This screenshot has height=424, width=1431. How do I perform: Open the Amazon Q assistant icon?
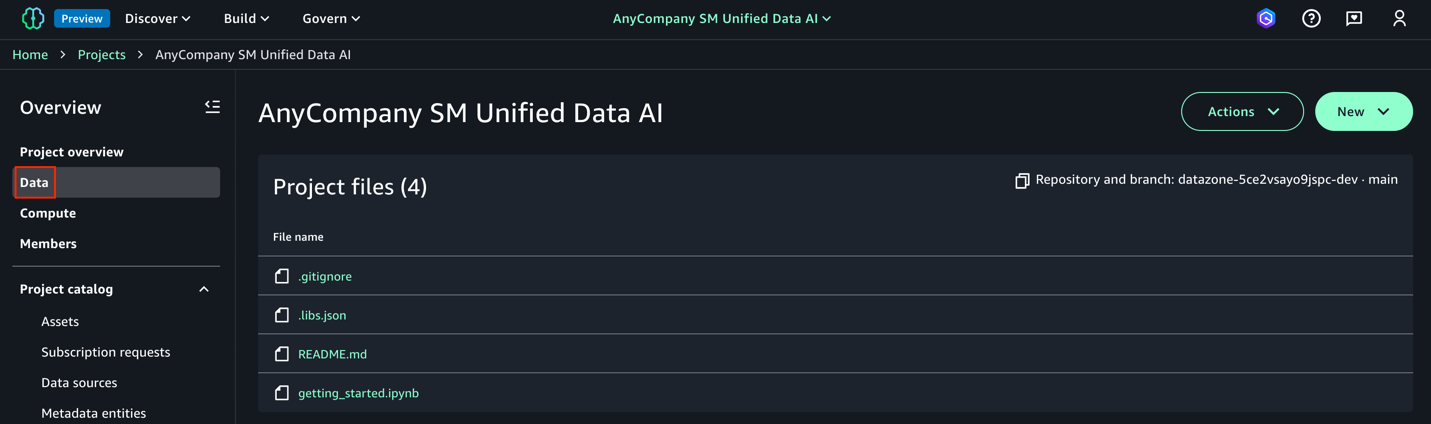coord(1266,18)
